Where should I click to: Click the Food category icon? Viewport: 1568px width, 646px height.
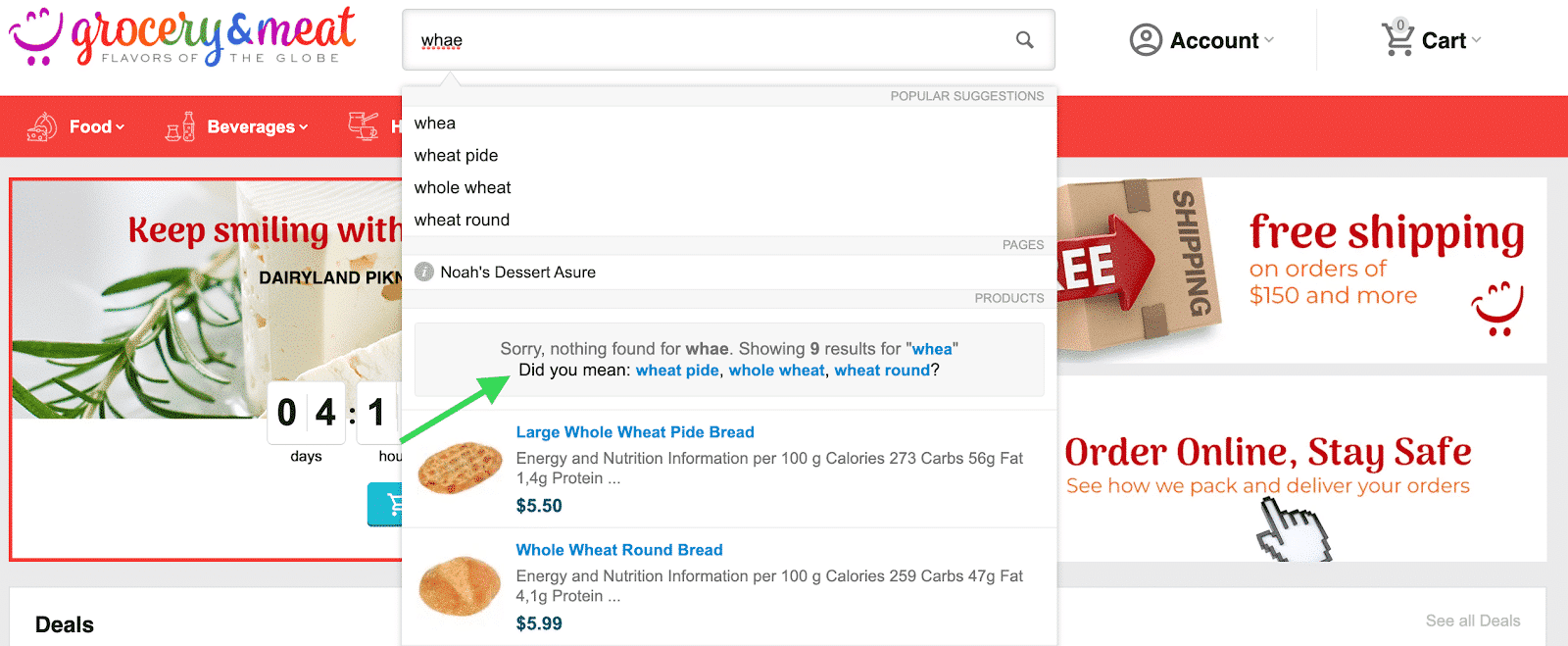pyautogui.click(x=42, y=126)
